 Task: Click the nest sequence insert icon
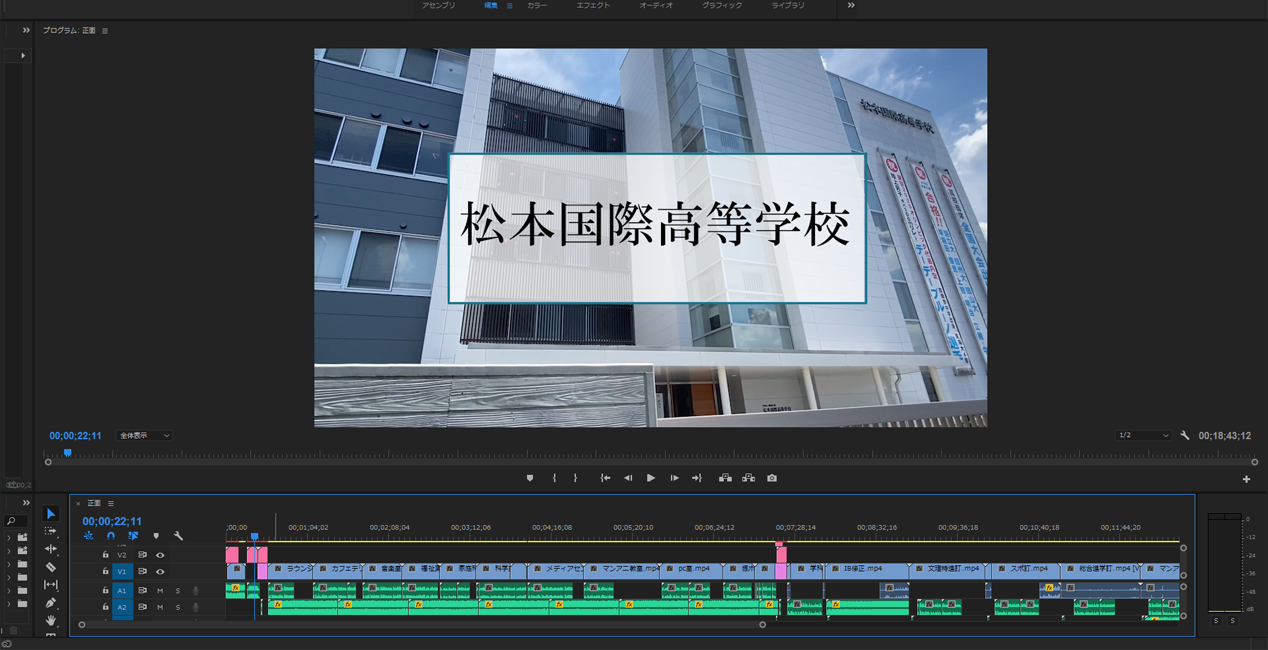click(x=88, y=536)
